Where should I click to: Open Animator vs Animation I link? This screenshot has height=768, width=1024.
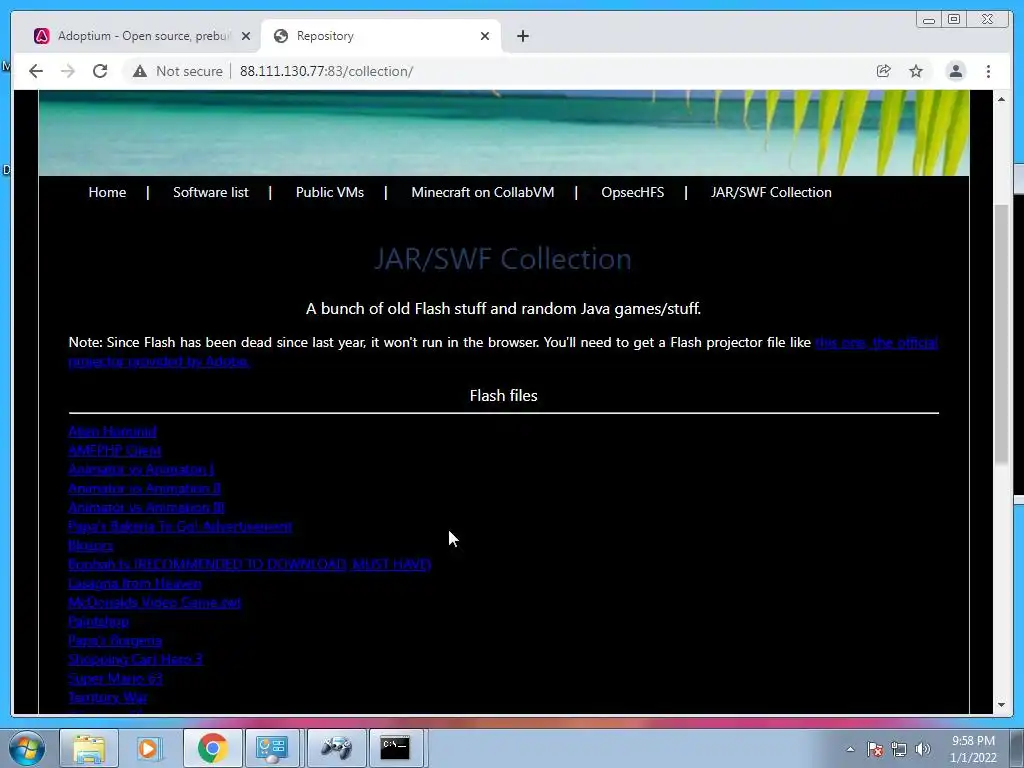pos(141,469)
